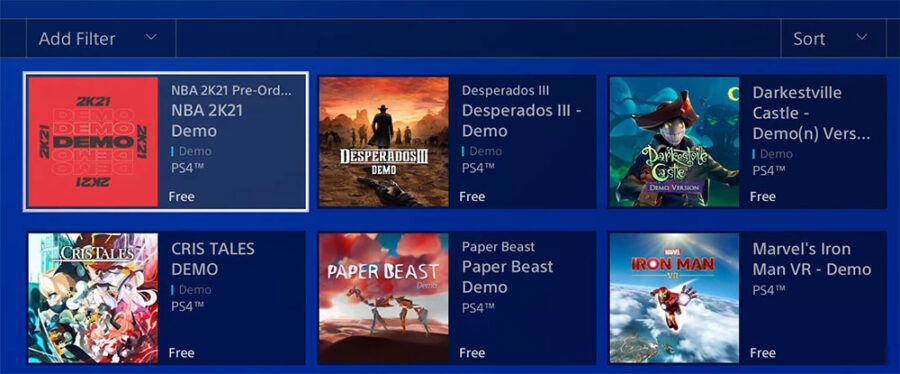The width and height of the screenshot is (900, 374).
Task: Open the Desperados III demo cover image
Action: click(x=383, y=142)
